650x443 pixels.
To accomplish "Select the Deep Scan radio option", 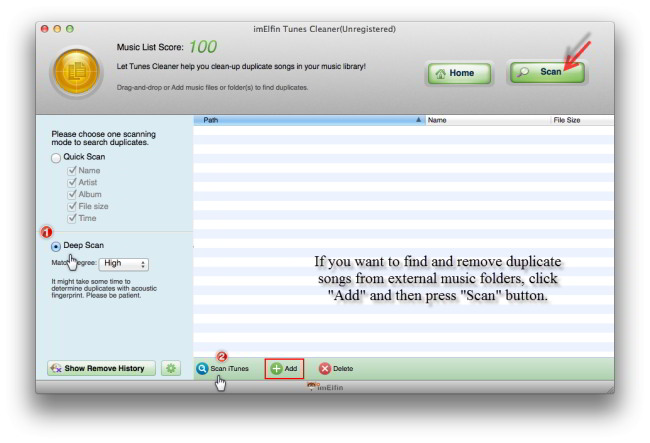I will coord(56,247).
